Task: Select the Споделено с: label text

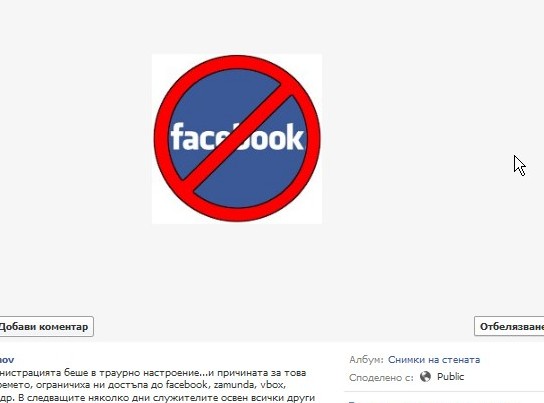Action: click(x=381, y=377)
